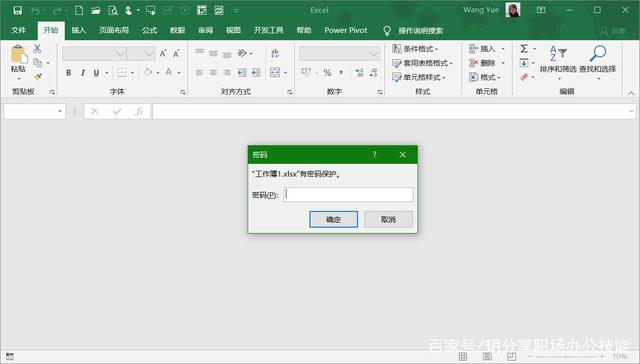Switch to Normal view in status bar
This screenshot has width=640, height=364.
(463, 357)
